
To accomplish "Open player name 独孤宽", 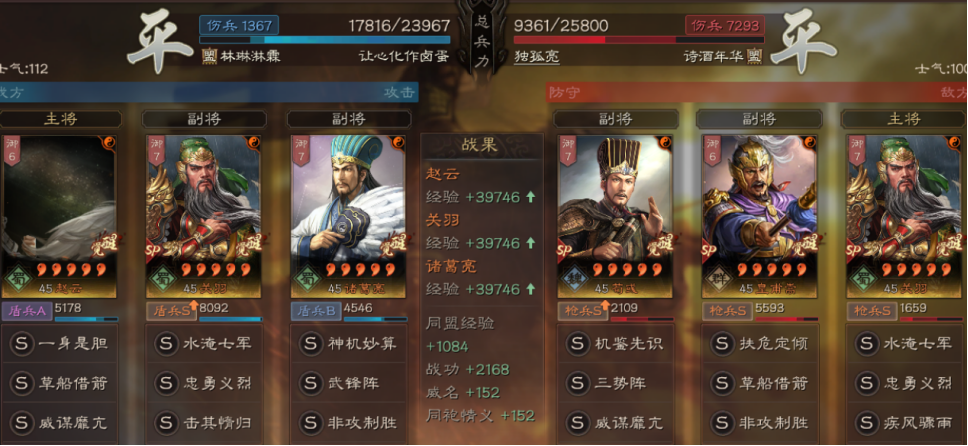I will click(536, 56).
